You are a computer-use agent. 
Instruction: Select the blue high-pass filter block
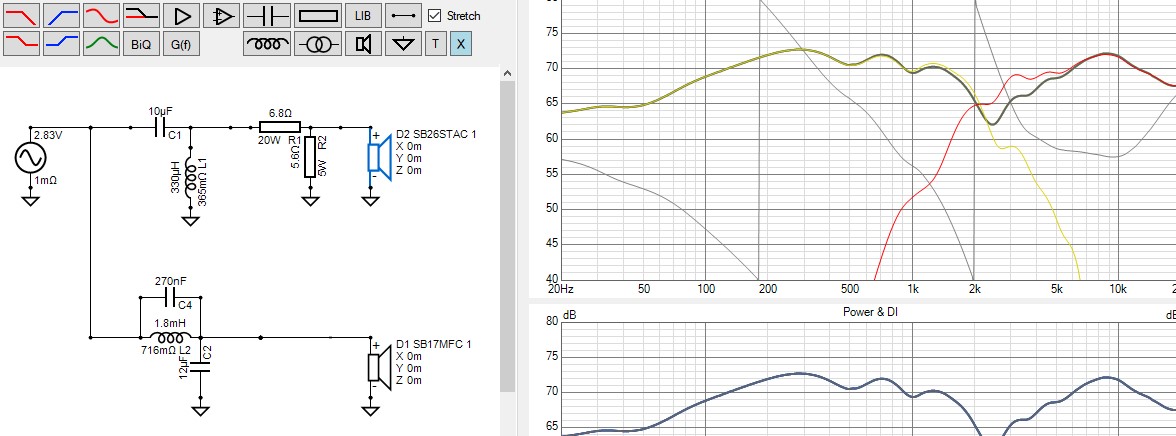click(61, 15)
